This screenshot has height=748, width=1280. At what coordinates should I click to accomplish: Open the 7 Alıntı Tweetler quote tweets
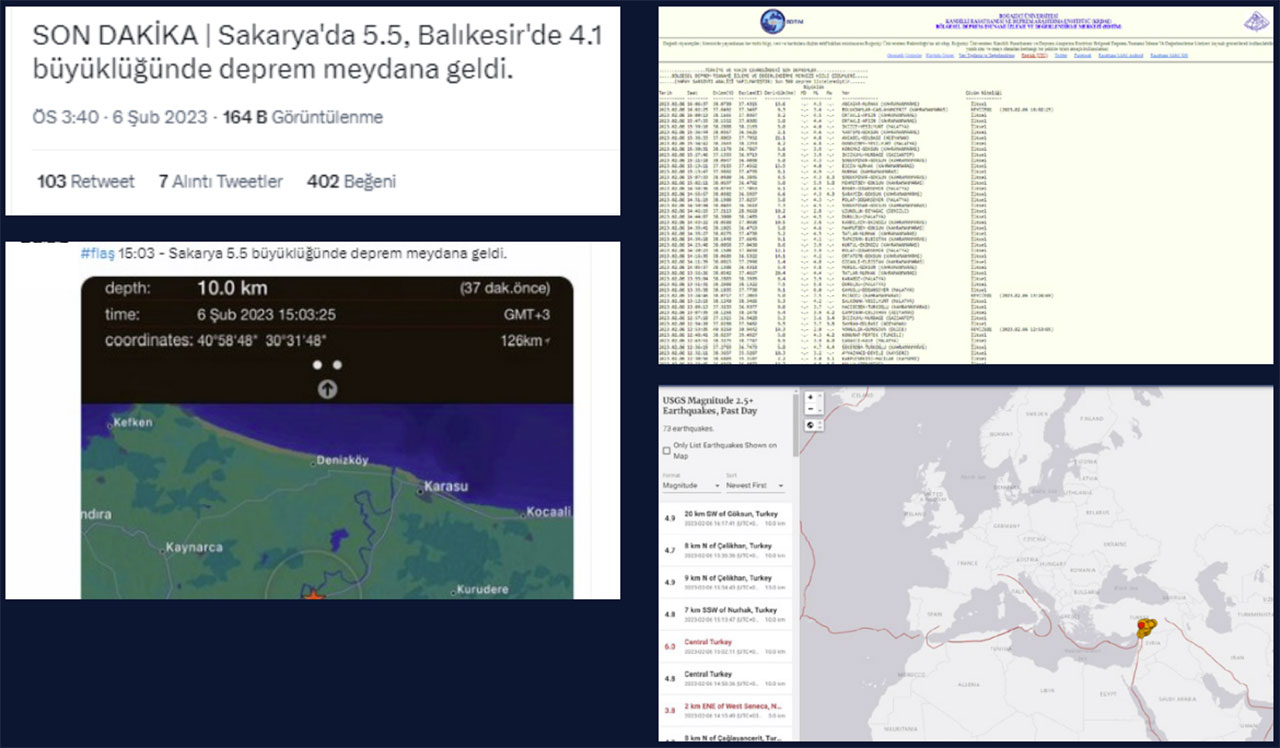pyautogui.click(x=220, y=181)
